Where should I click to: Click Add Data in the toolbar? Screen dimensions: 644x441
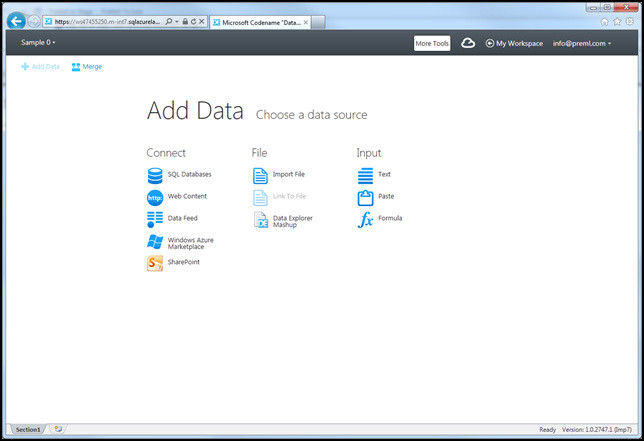coord(40,67)
